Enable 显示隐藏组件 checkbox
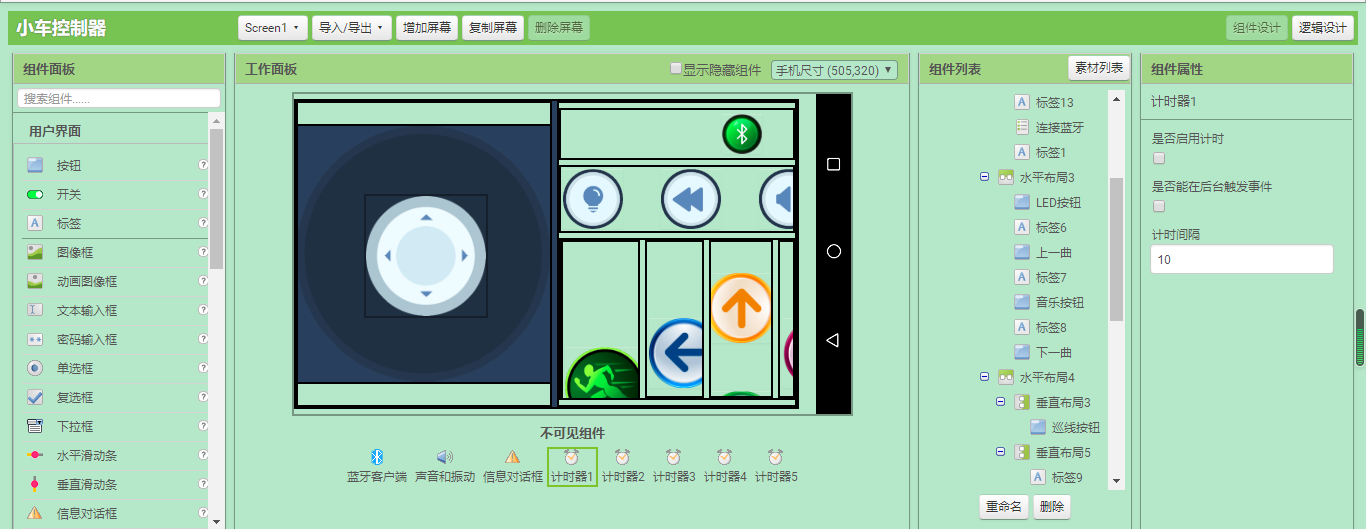The width and height of the screenshot is (1366, 529). coord(676,68)
